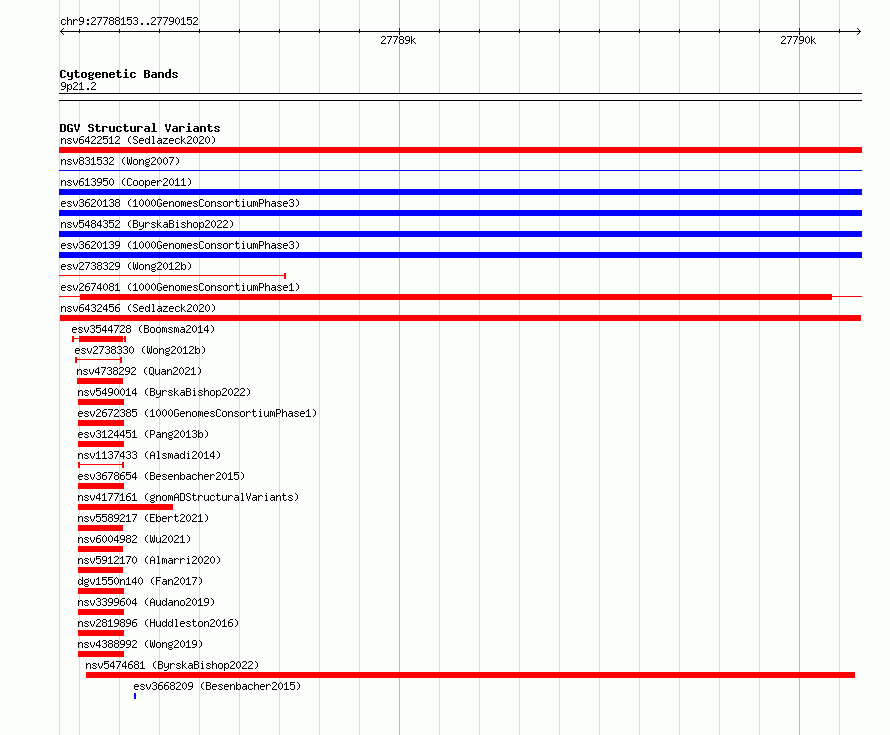Click the 27789k ruler tick label
The width and height of the screenshot is (890, 735).
coord(398,40)
